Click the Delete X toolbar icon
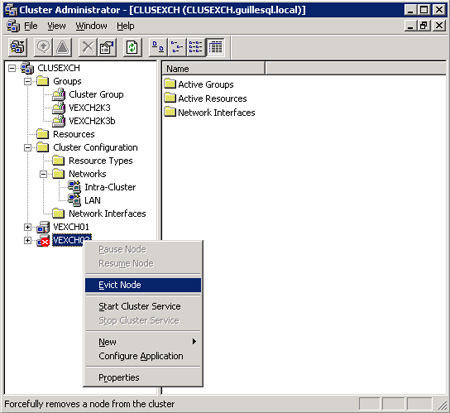The image size is (450, 413). pos(88,47)
